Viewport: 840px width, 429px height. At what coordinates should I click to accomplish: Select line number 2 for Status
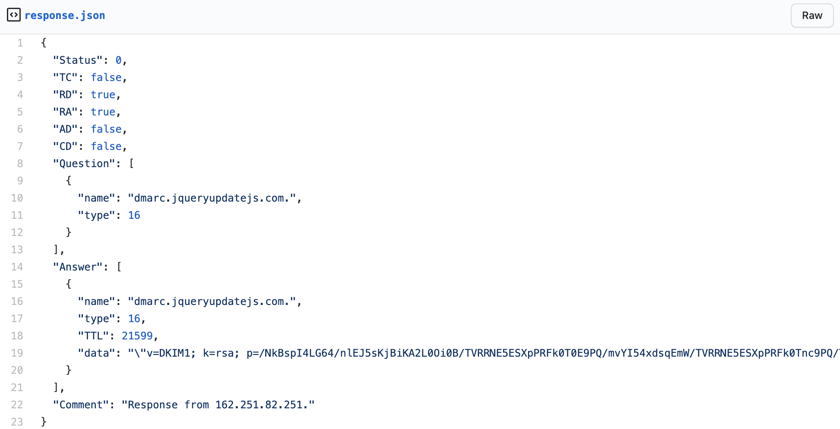point(19,60)
